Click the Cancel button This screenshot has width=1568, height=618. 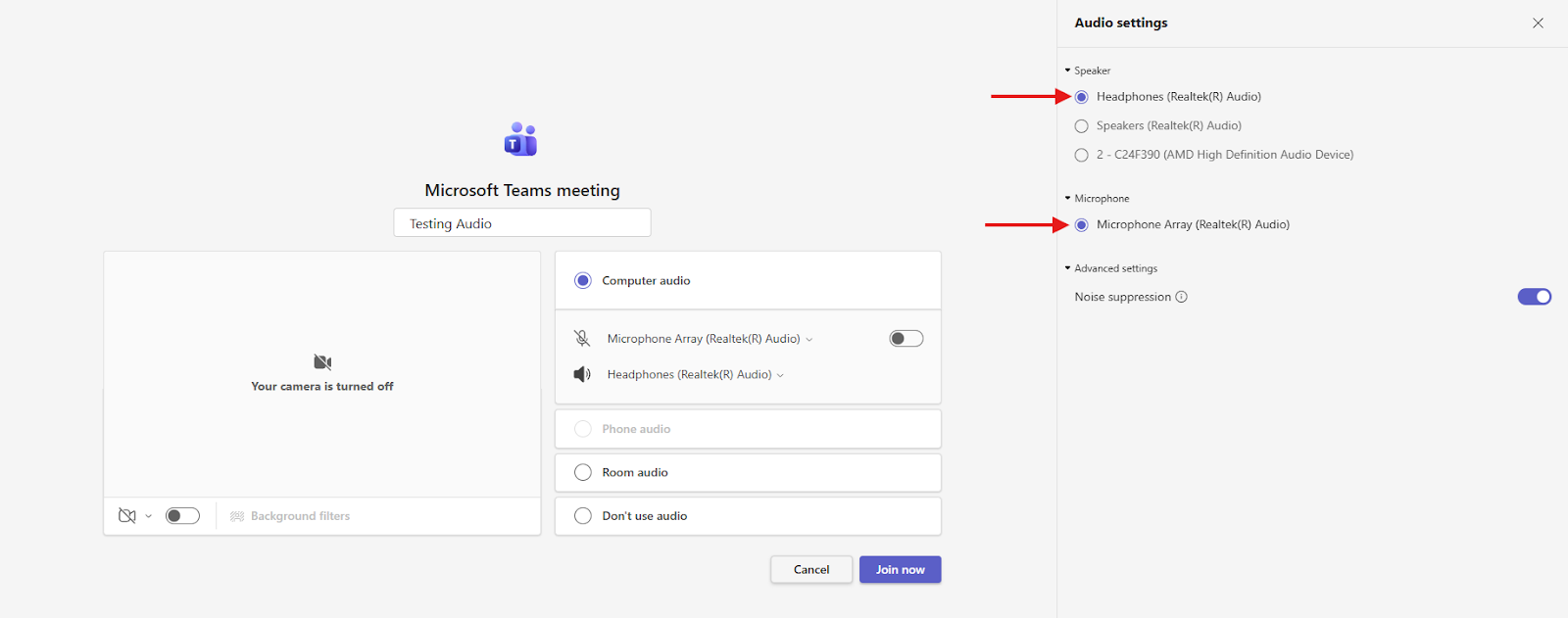tap(810, 570)
